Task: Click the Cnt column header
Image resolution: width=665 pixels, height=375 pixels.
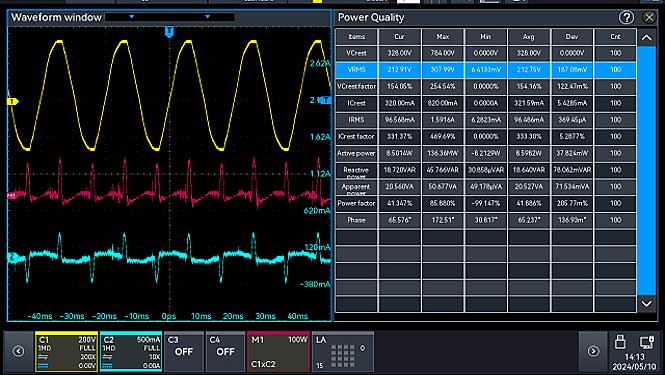Action: (x=615, y=36)
